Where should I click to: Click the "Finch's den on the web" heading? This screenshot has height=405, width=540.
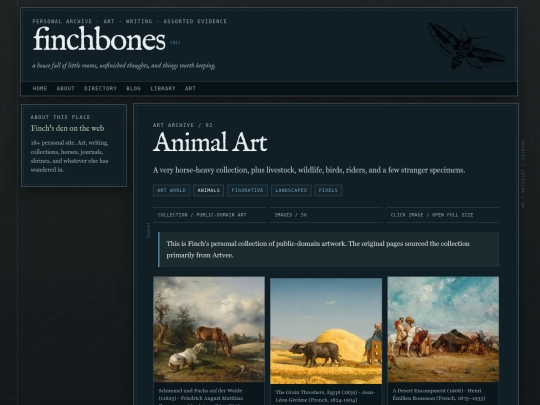pos(68,128)
